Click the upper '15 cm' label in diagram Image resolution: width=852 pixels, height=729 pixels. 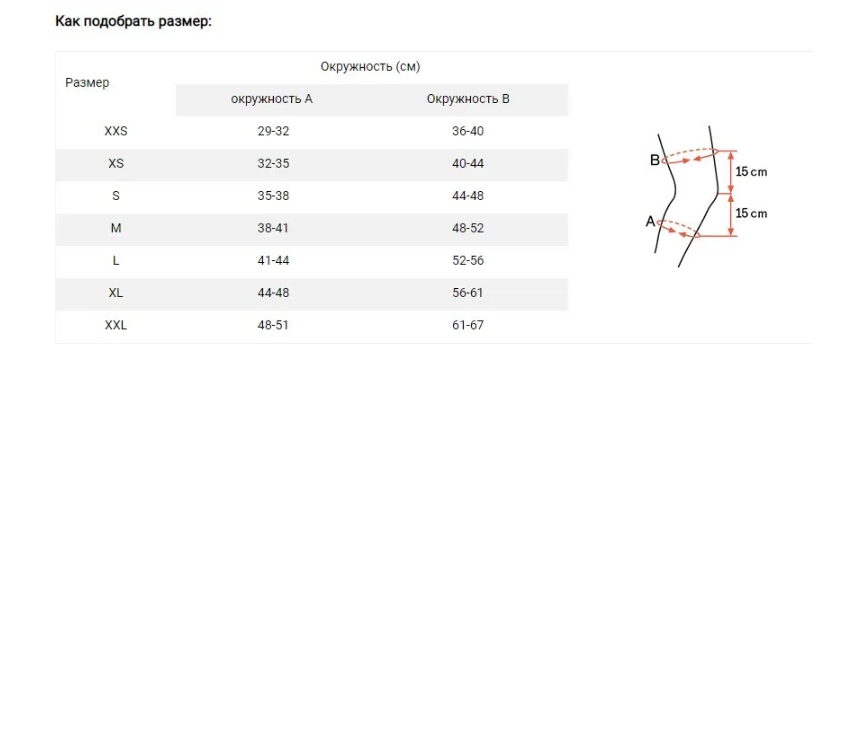[751, 172]
